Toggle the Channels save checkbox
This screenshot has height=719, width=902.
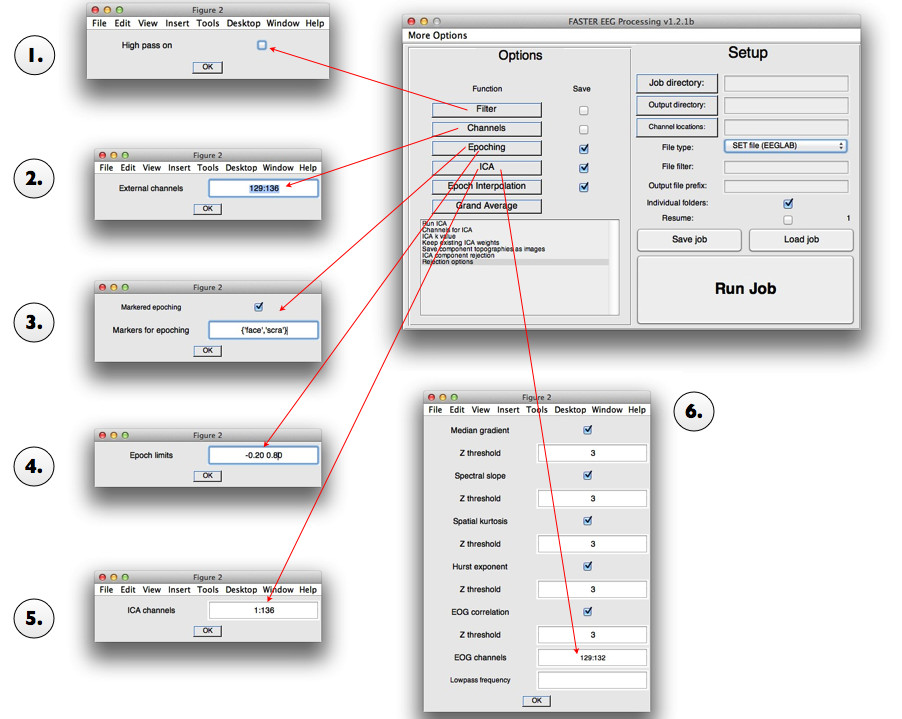(x=583, y=129)
